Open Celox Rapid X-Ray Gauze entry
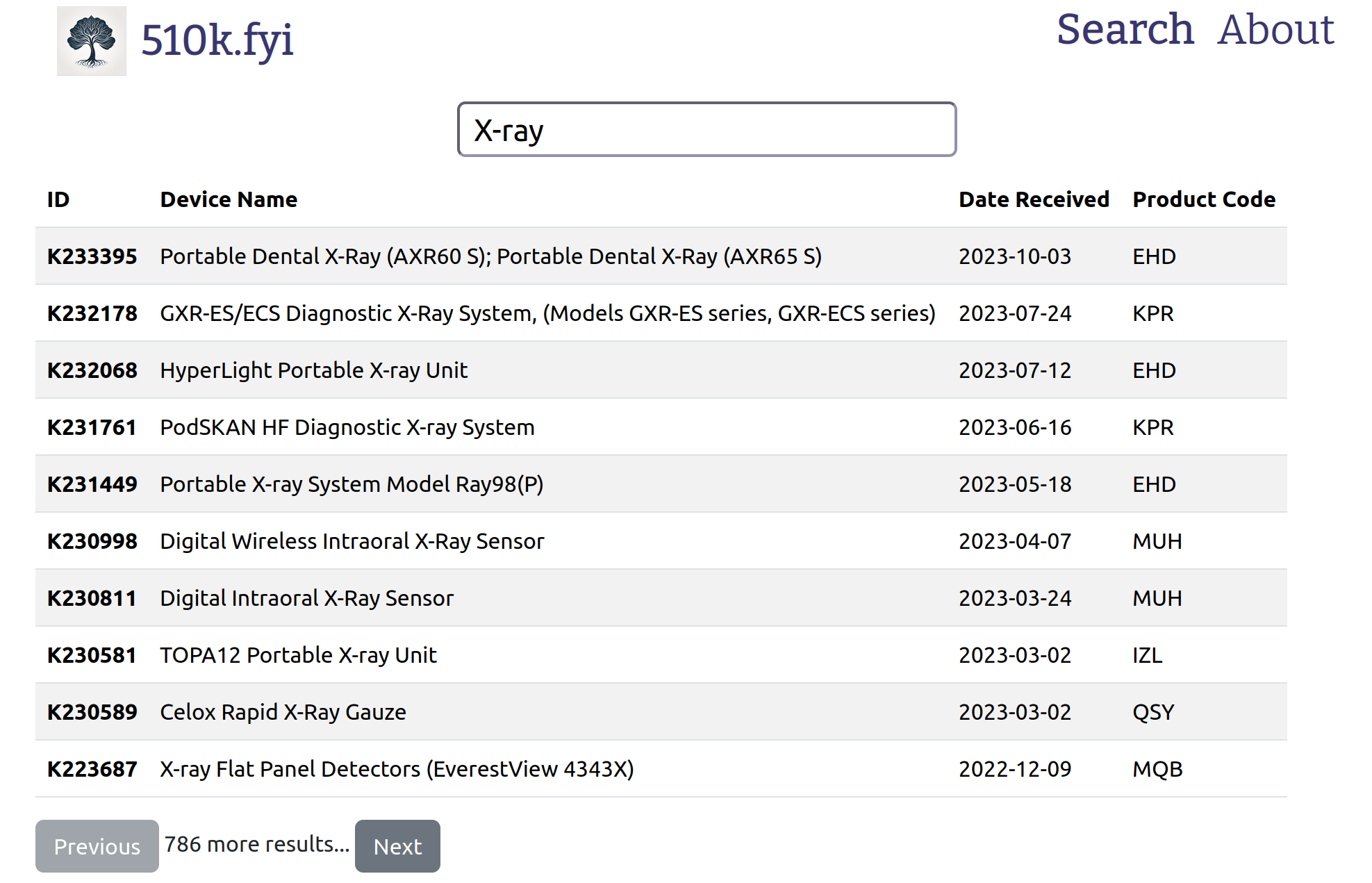The image size is (1372, 883). pos(283,712)
